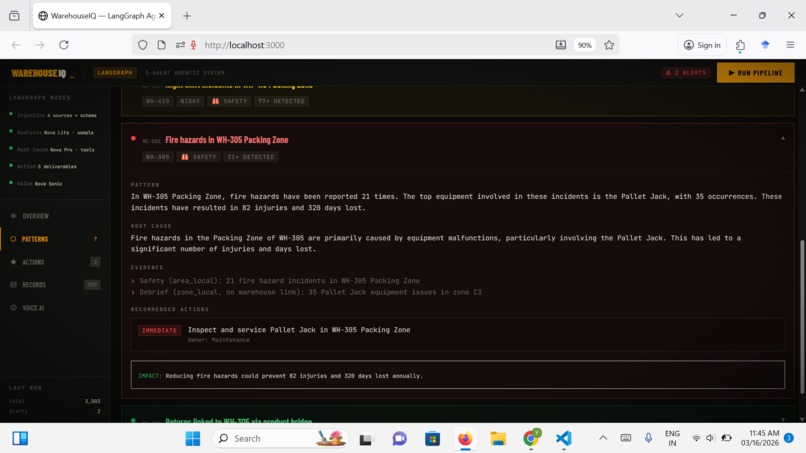Open Firefox from the taskbar
This screenshot has width=806, height=453.
point(465,439)
